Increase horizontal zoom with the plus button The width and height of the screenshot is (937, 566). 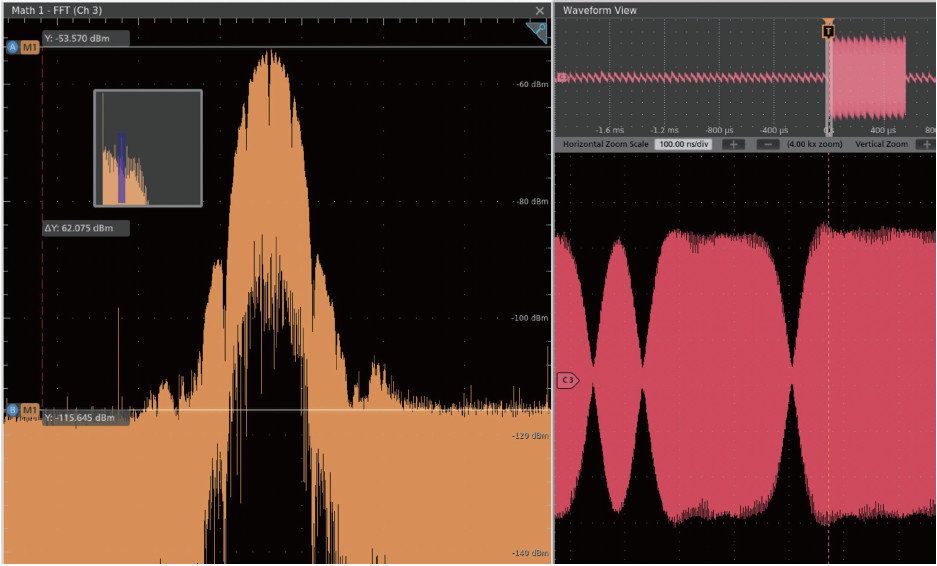(733, 144)
